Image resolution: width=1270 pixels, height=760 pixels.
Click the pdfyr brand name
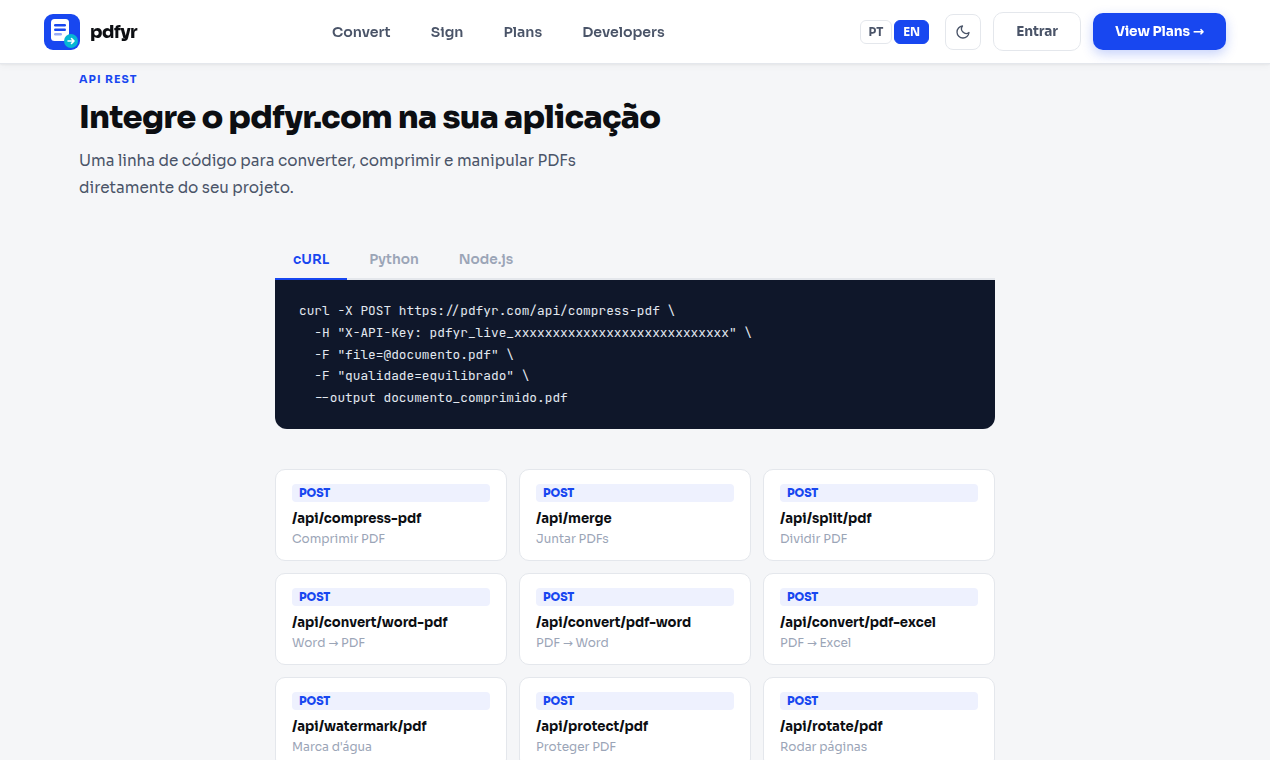[114, 32]
